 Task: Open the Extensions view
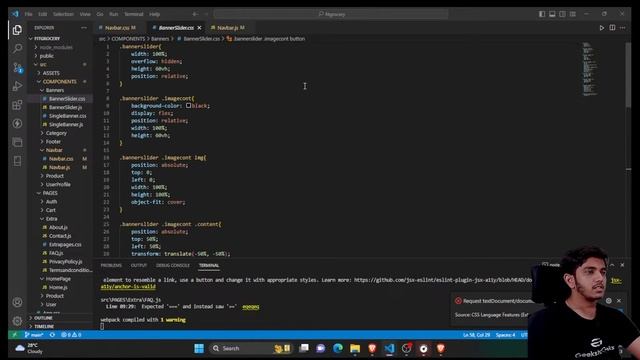[x=17, y=105]
